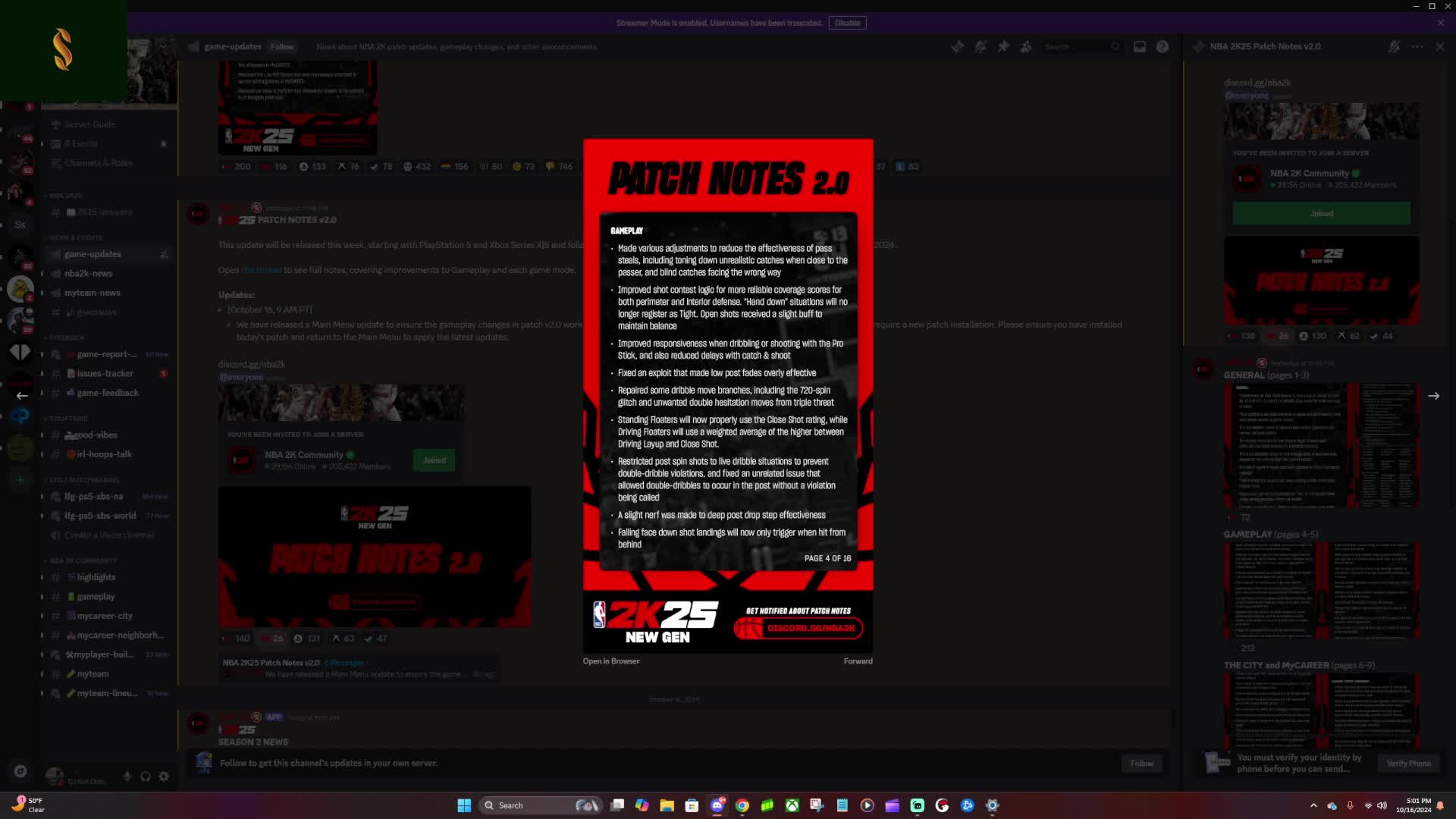Open Discord from the taskbar
Screen dimensions: 1456x819
pos(717,805)
